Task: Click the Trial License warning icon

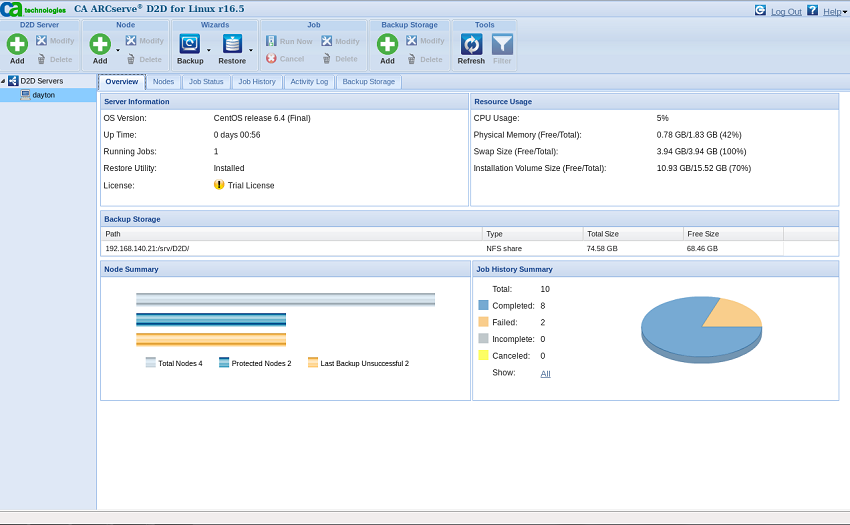Action: (x=219, y=184)
